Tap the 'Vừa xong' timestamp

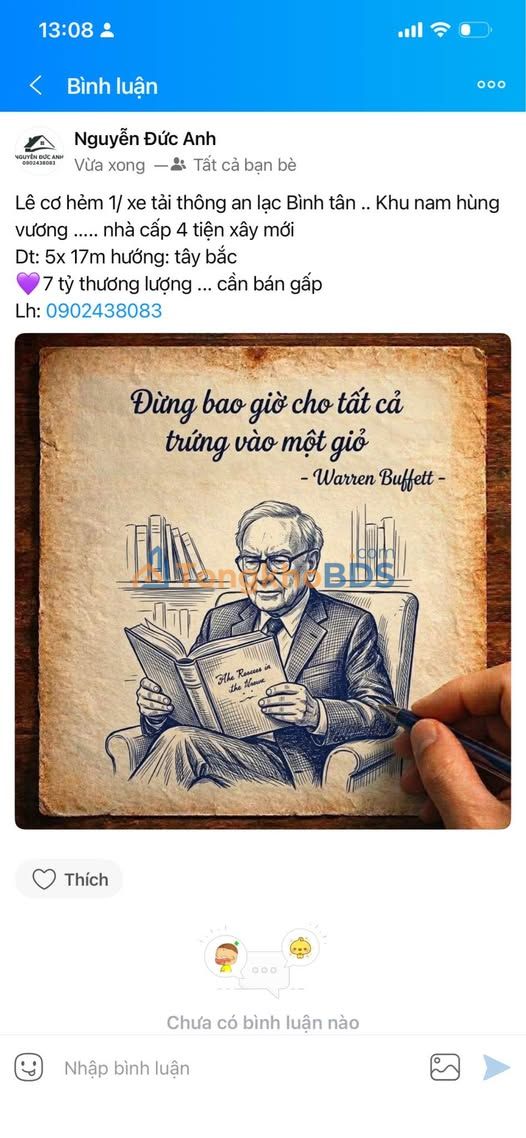tap(110, 165)
